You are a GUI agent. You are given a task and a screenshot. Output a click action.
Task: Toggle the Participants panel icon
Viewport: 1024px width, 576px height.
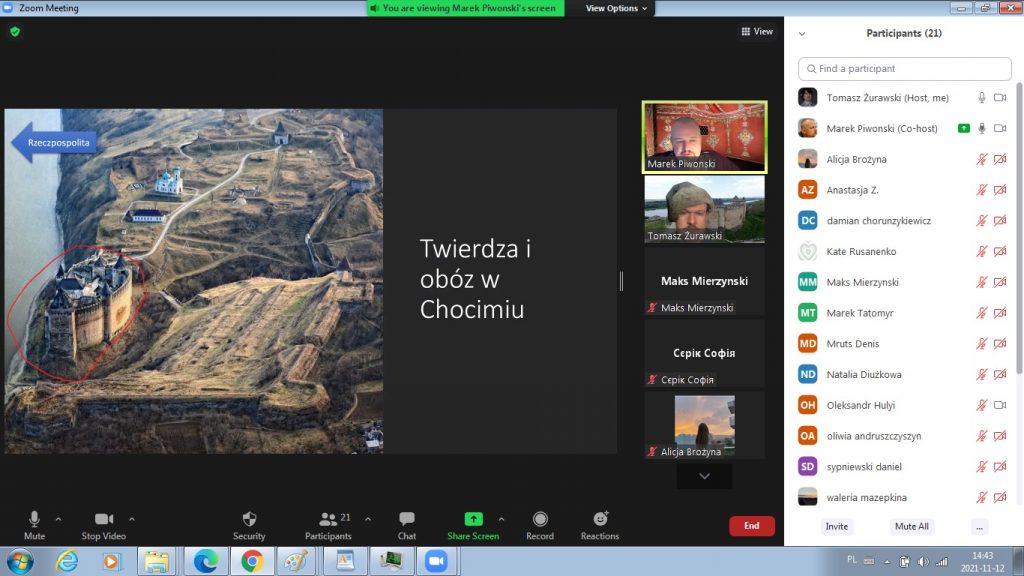[328, 519]
